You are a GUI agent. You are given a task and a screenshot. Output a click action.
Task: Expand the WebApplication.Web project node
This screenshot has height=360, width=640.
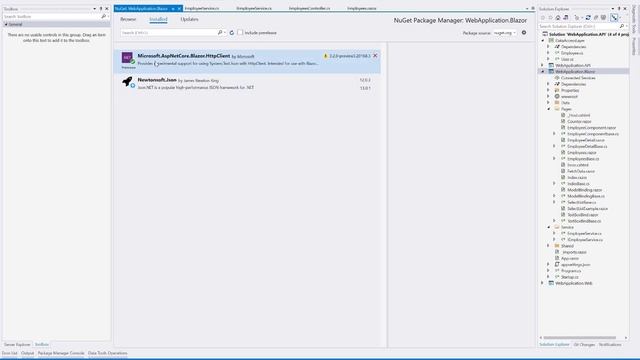click(543, 283)
